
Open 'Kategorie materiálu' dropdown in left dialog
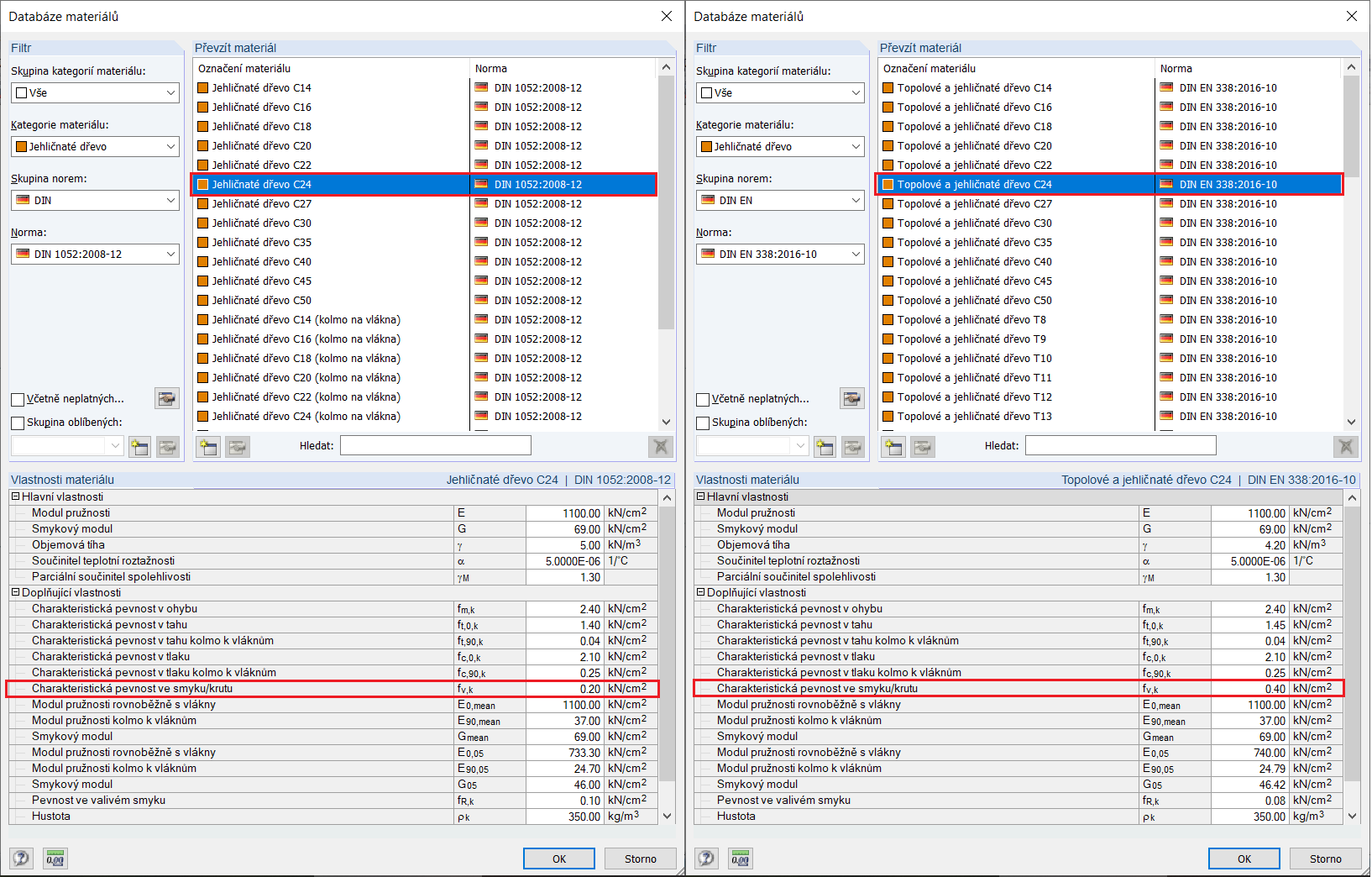tap(95, 146)
